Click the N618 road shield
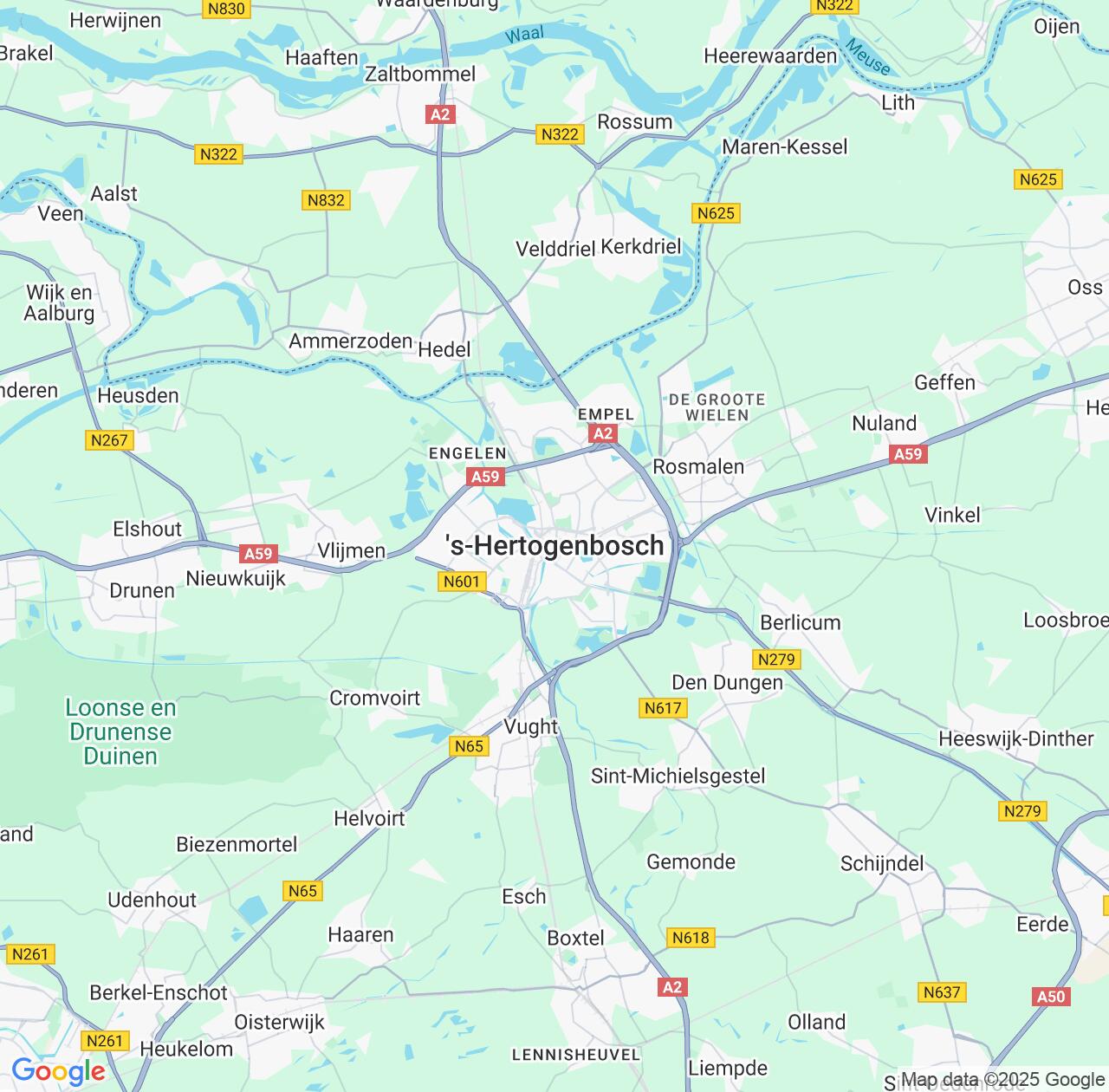The height and width of the screenshot is (1092, 1109). 691,938
